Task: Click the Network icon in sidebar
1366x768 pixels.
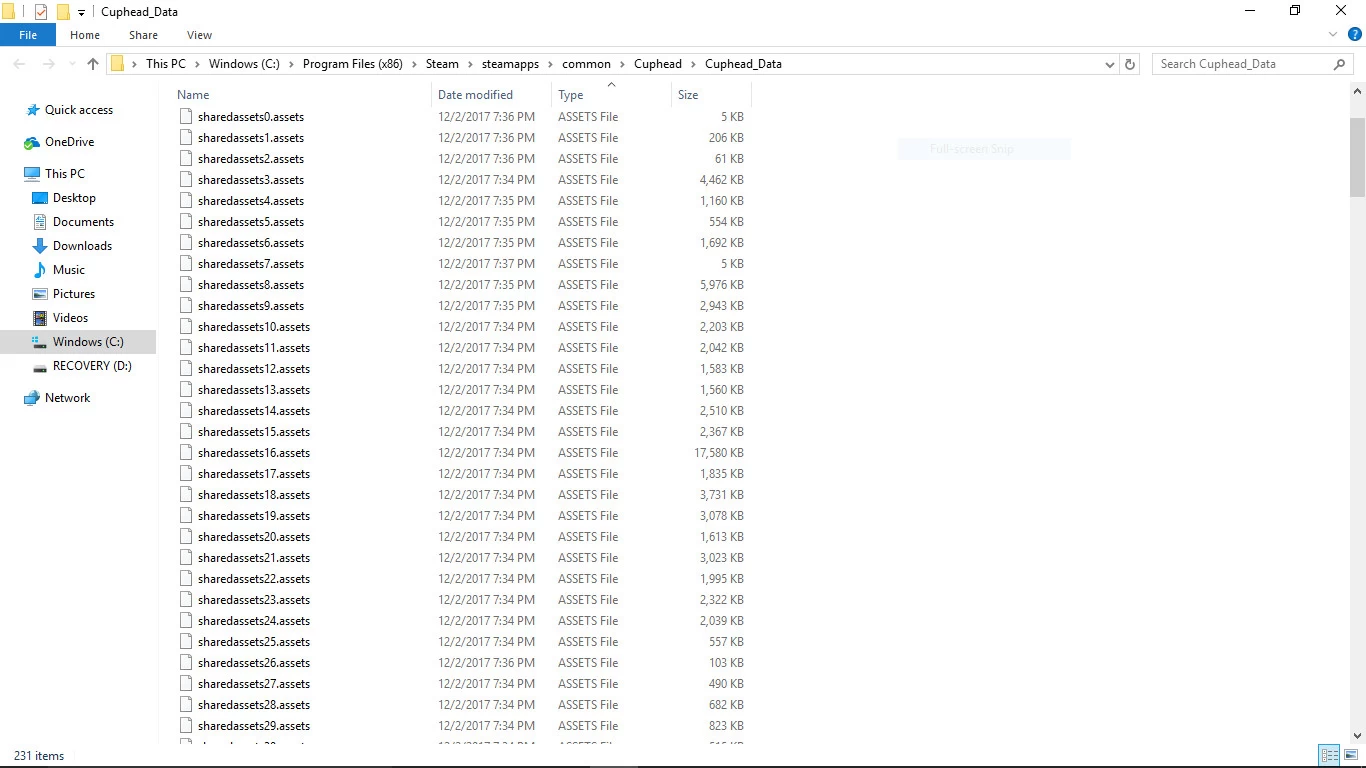Action: (x=32, y=398)
